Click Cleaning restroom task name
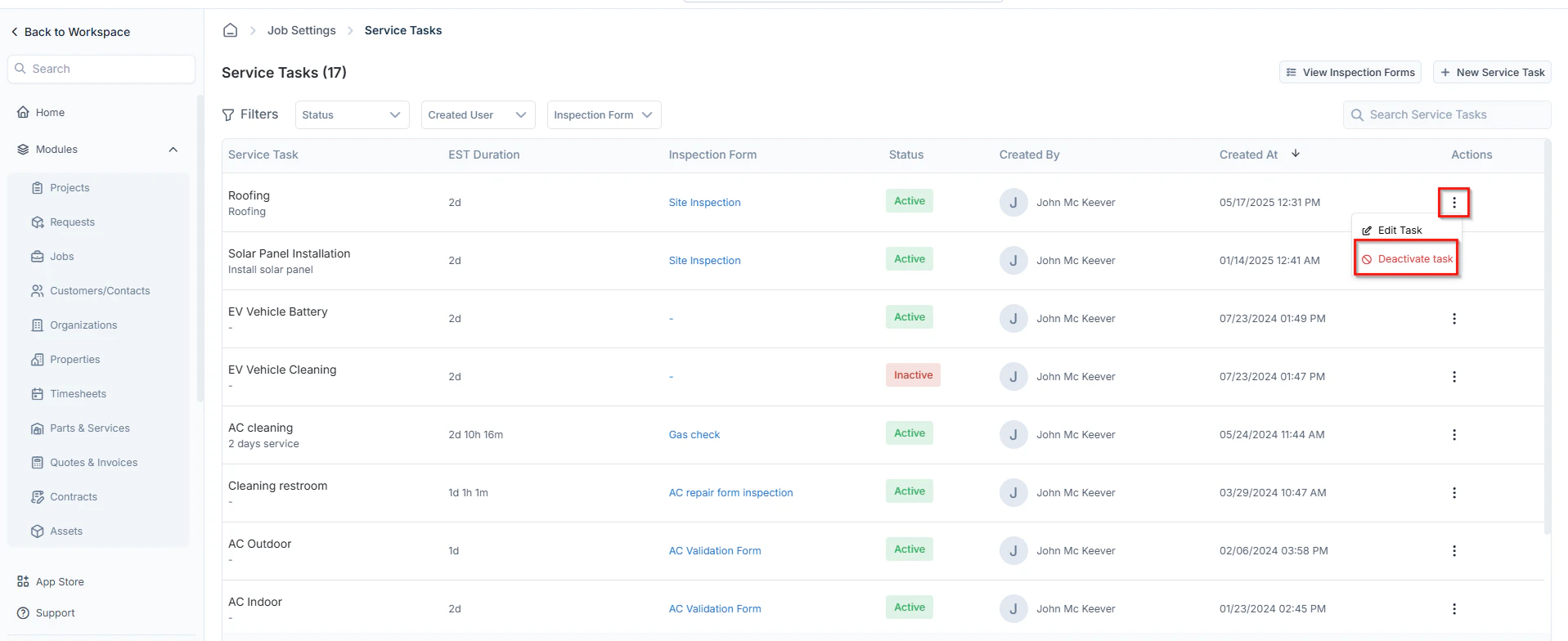Viewport: 1568px width, 641px height. 277,486
